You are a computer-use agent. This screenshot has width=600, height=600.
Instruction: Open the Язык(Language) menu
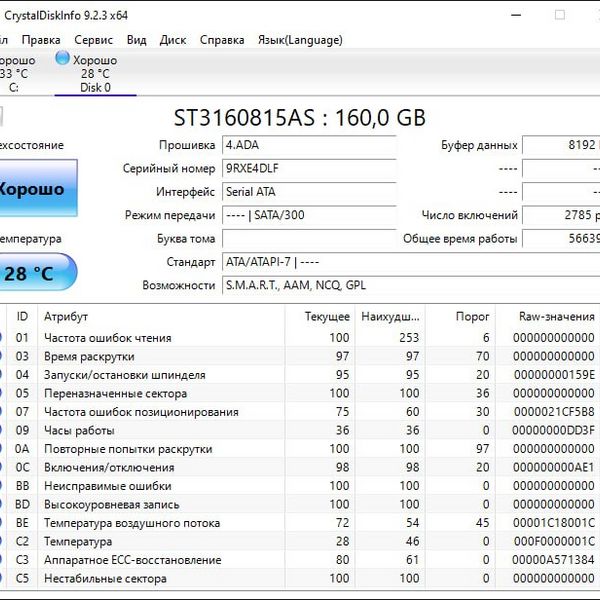(300, 40)
